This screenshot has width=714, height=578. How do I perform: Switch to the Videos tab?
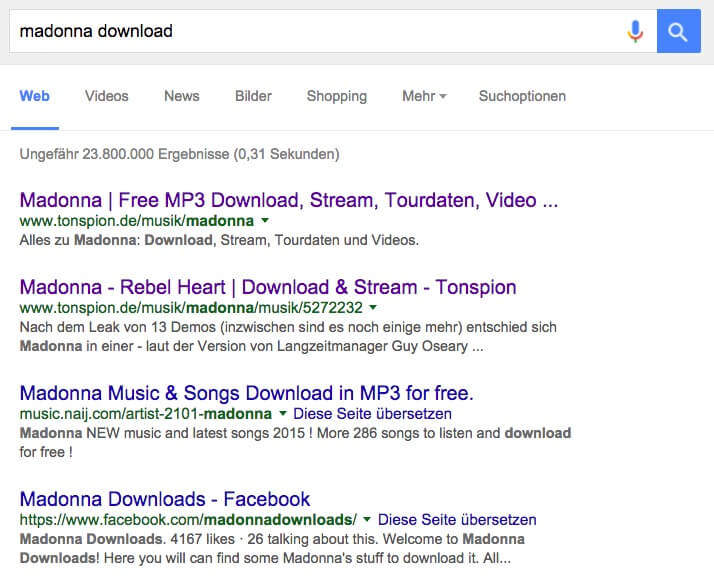coord(107,96)
